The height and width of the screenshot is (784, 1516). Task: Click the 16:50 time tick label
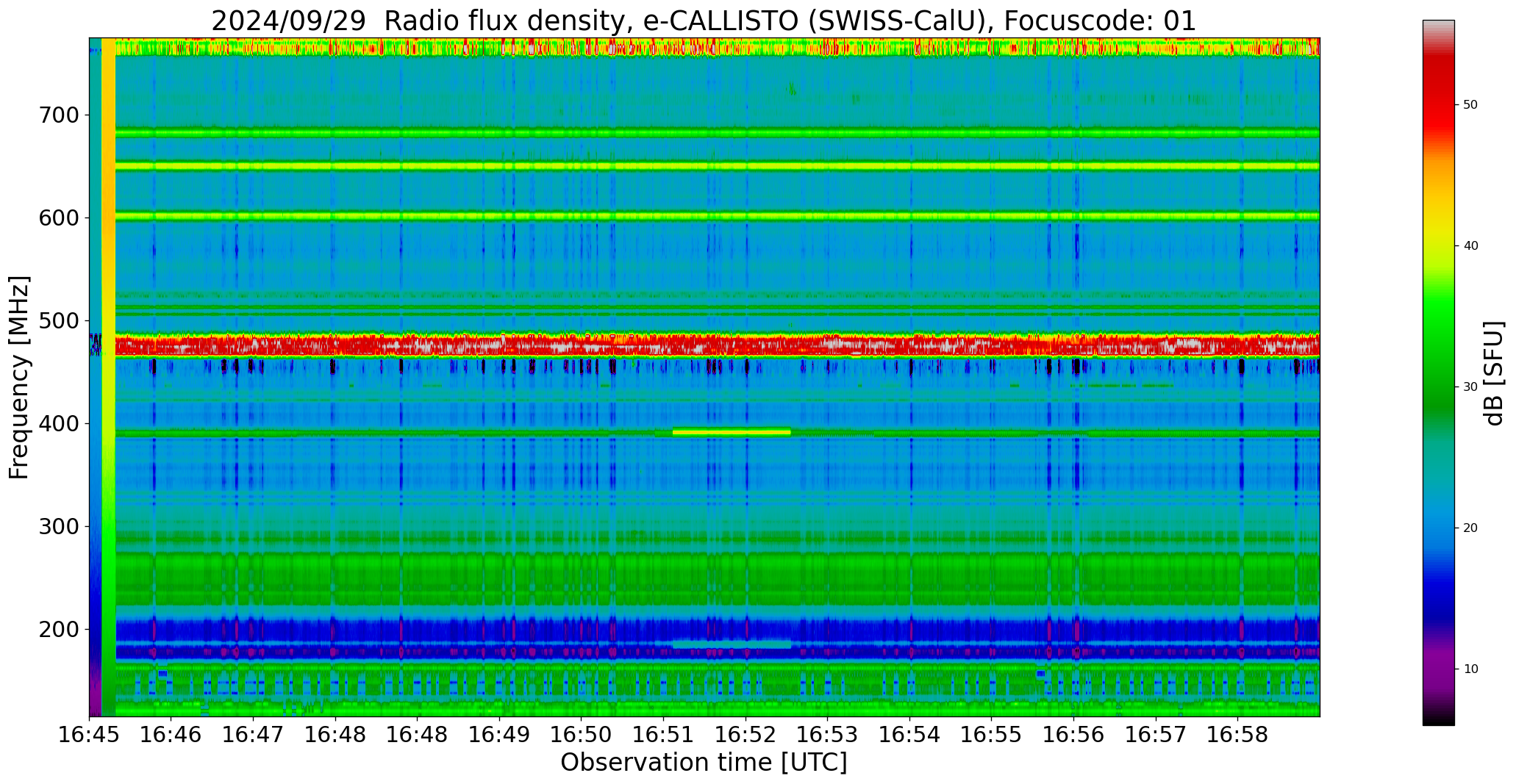pyautogui.click(x=582, y=735)
